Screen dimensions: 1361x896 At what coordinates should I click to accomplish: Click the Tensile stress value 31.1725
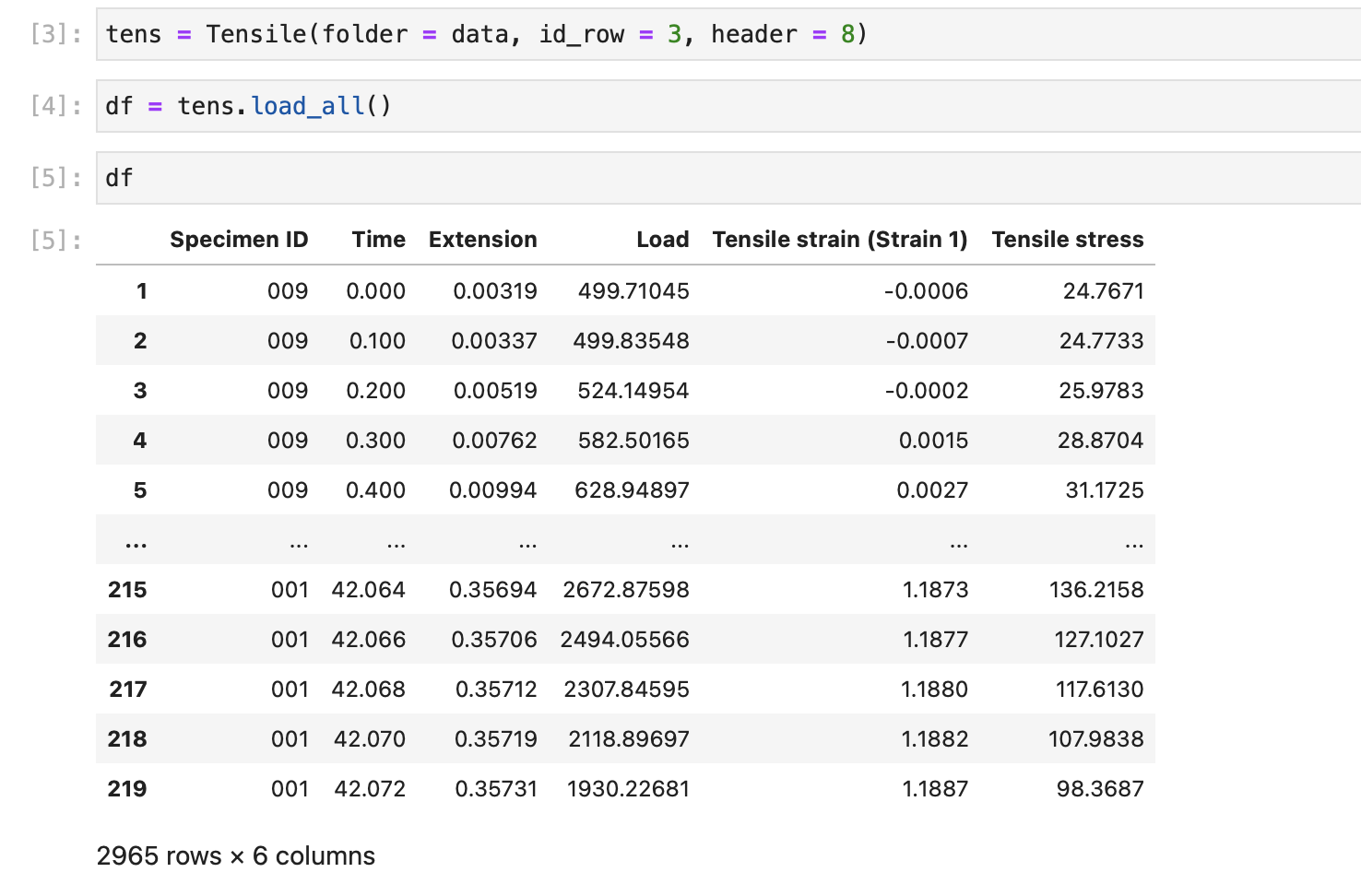[1105, 490]
